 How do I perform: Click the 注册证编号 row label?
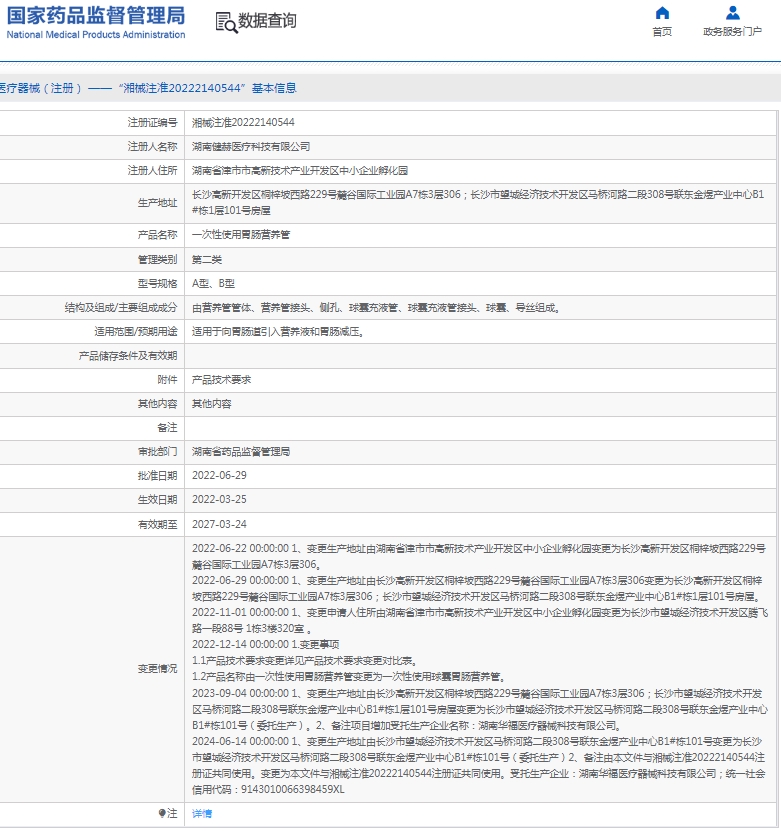click(152, 122)
